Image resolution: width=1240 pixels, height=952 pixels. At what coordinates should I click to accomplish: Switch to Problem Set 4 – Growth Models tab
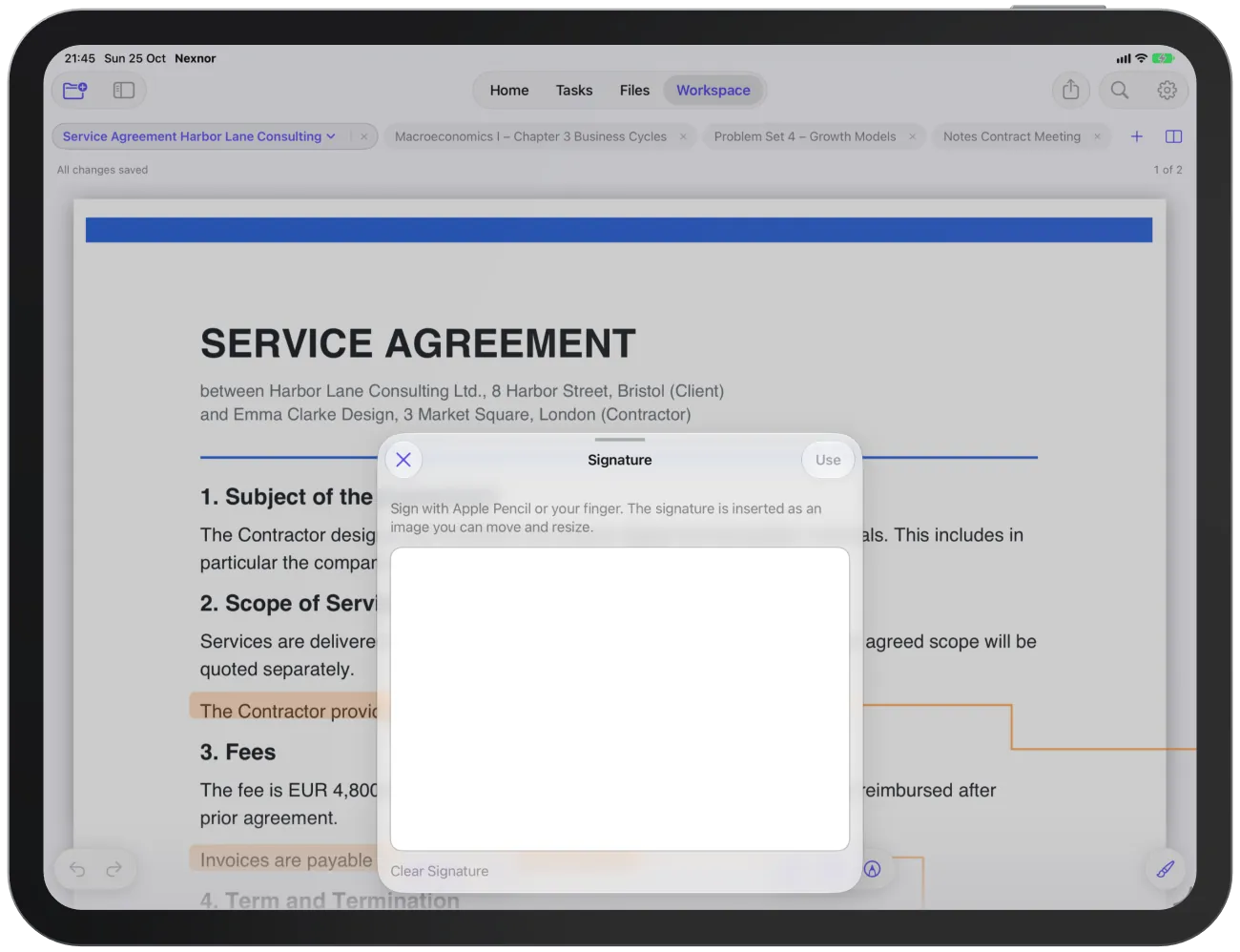point(805,136)
